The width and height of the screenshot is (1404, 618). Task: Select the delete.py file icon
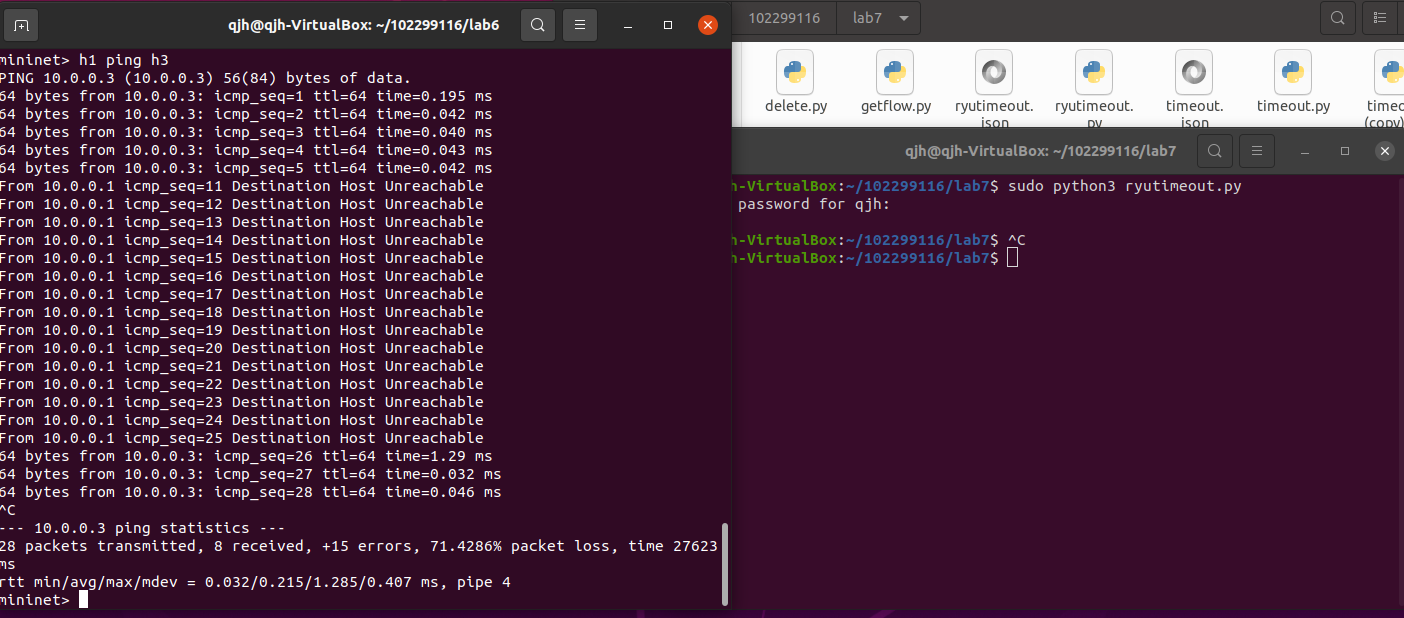(x=795, y=72)
